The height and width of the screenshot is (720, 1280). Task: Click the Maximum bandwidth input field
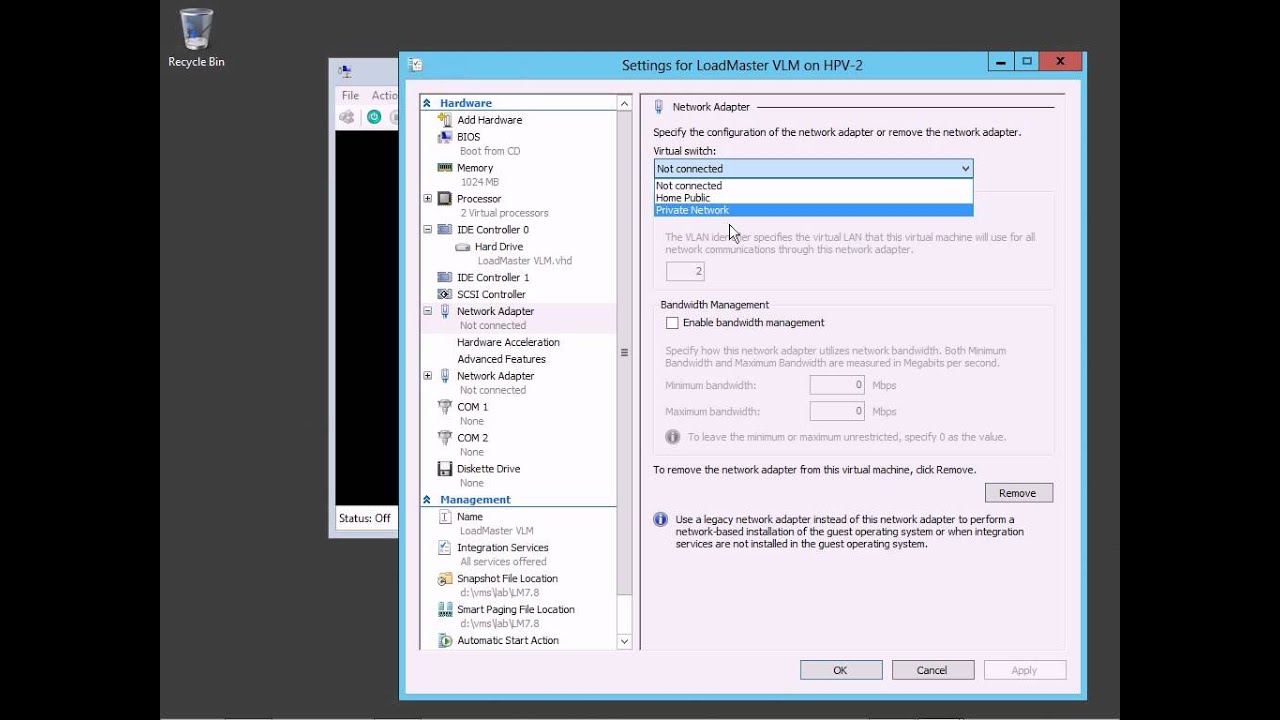click(x=837, y=411)
